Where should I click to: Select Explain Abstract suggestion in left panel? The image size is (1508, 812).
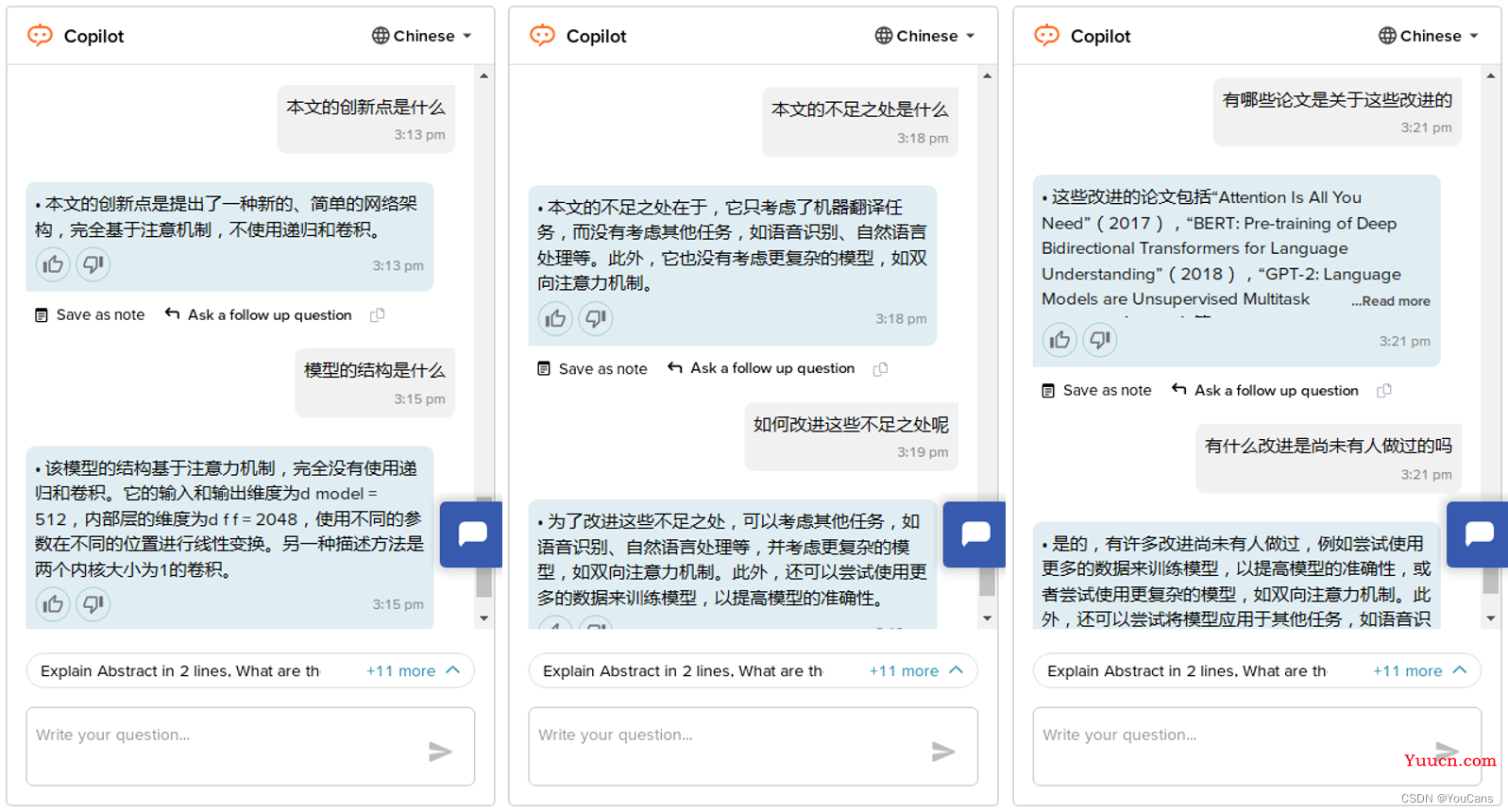179,671
